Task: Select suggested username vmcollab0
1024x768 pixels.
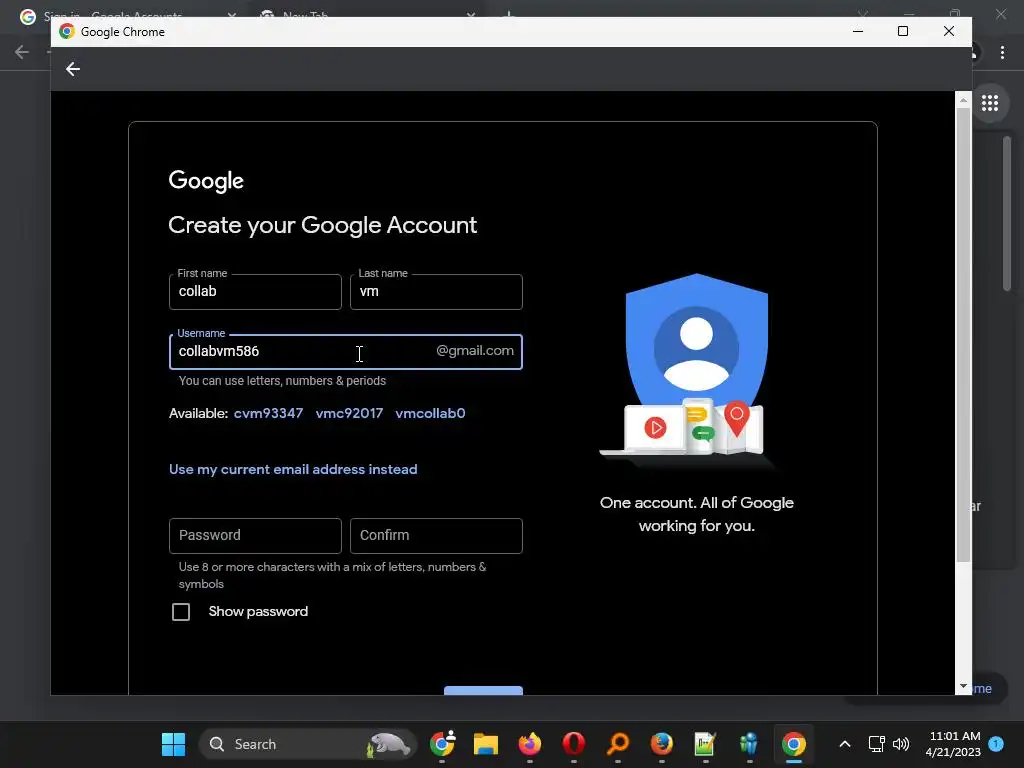Action: (x=430, y=413)
